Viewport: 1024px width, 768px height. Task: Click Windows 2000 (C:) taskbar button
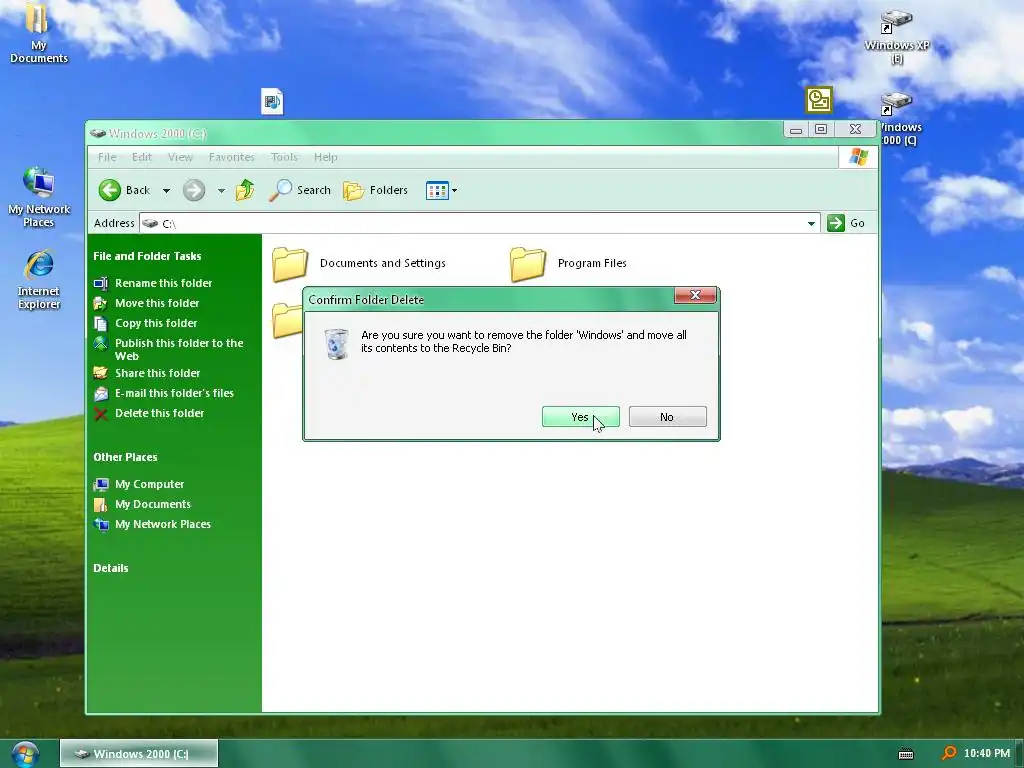pyautogui.click(x=138, y=754)
